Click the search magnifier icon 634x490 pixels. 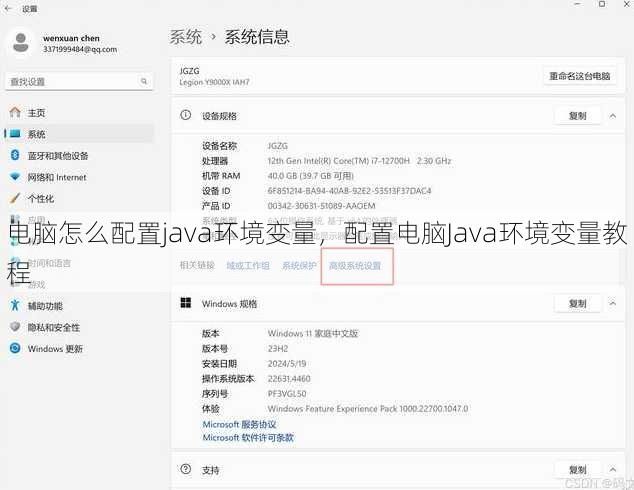click(x=144, y=81)
